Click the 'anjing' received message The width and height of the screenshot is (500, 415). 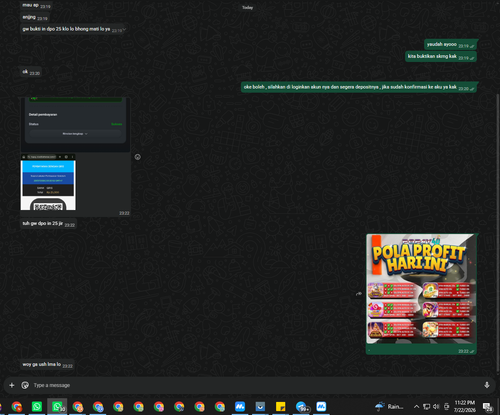[35, 17]
